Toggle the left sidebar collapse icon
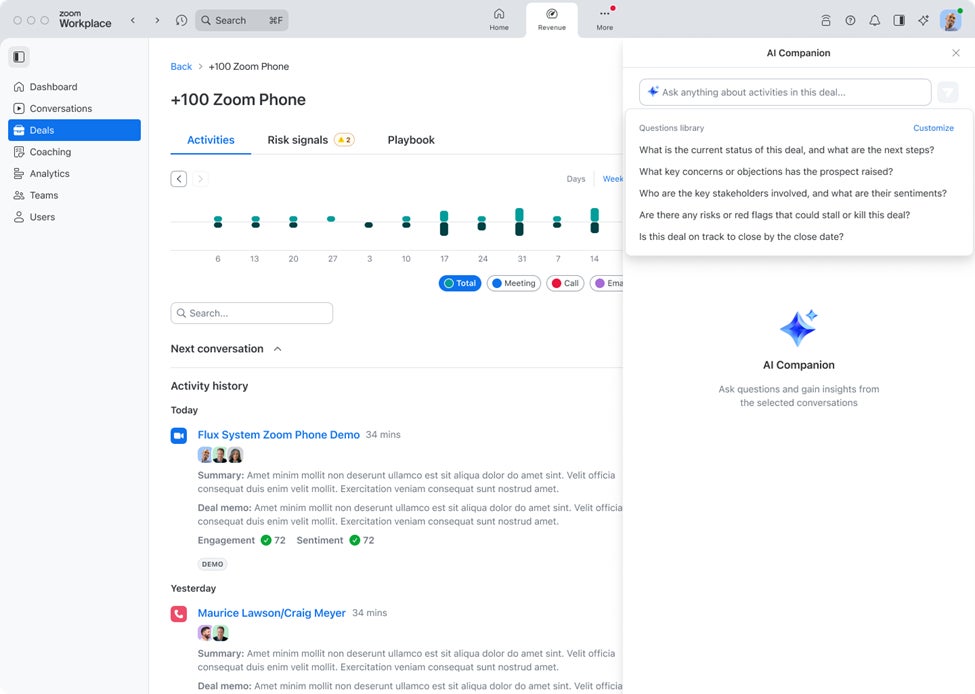Image resolution: width=975 pixels, height=694 pixels. [x=19, y=57]
